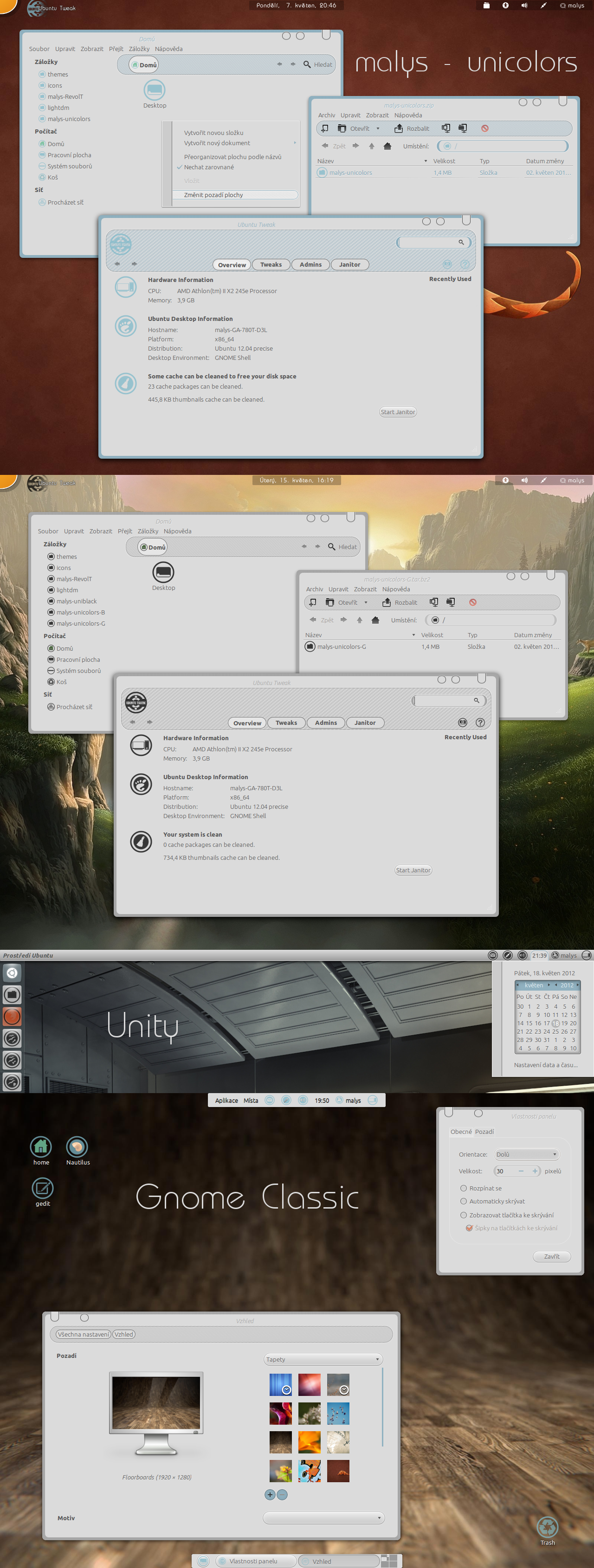Open Tapety dropdown in Vzhled window

coord(323,1360)
